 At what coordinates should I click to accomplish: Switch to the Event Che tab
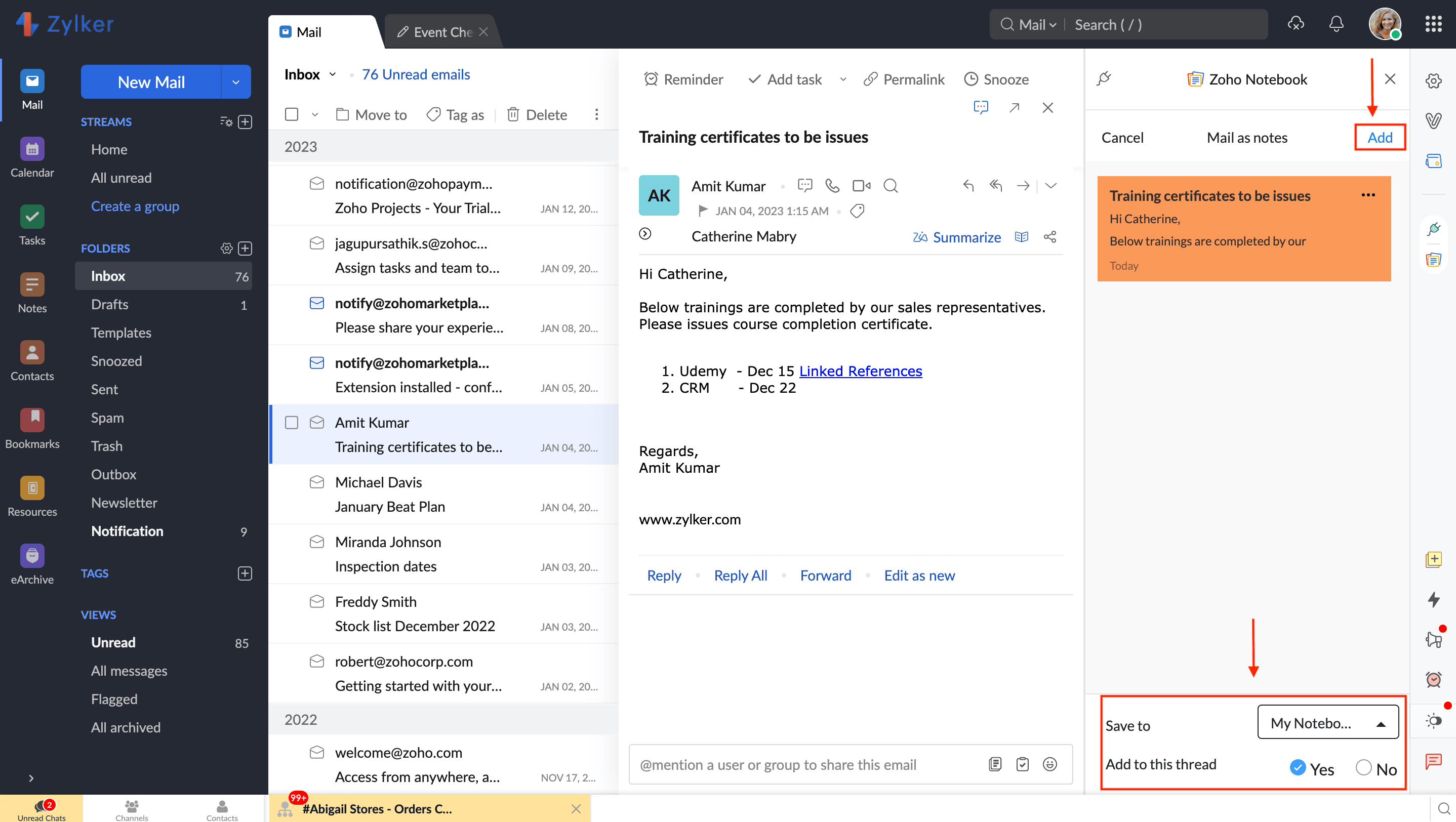[437, 32]
